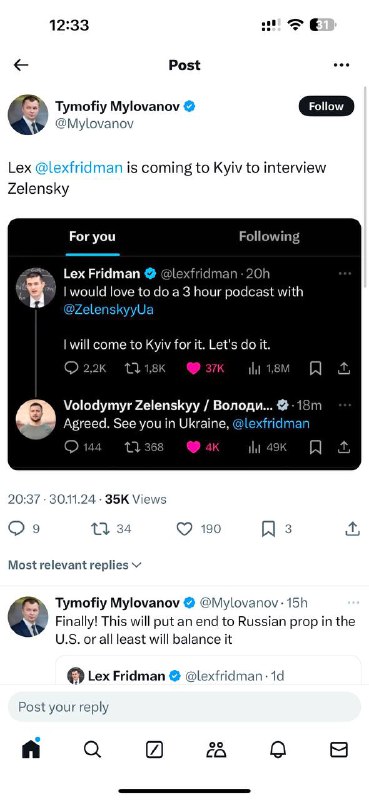Go back using the arrow icon

[x=21, y=65]
